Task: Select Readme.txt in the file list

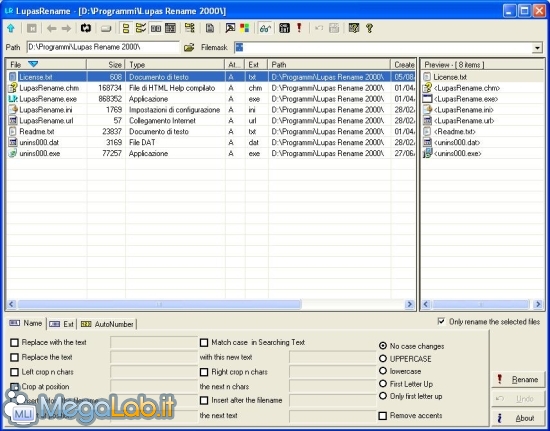Action: click(37, 132)
